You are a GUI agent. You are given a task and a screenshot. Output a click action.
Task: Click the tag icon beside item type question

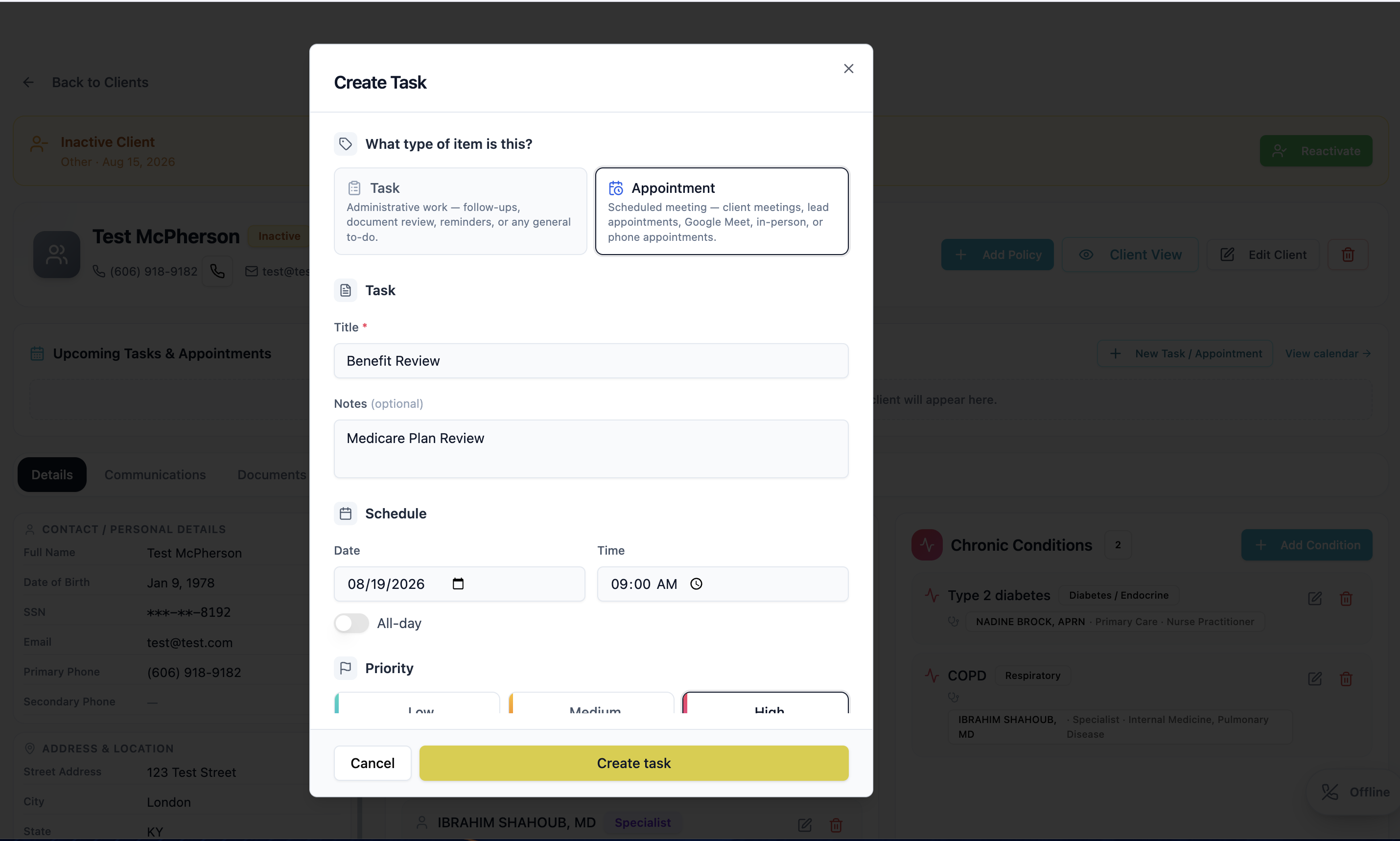pyautogui.click(x=346, y=144)
